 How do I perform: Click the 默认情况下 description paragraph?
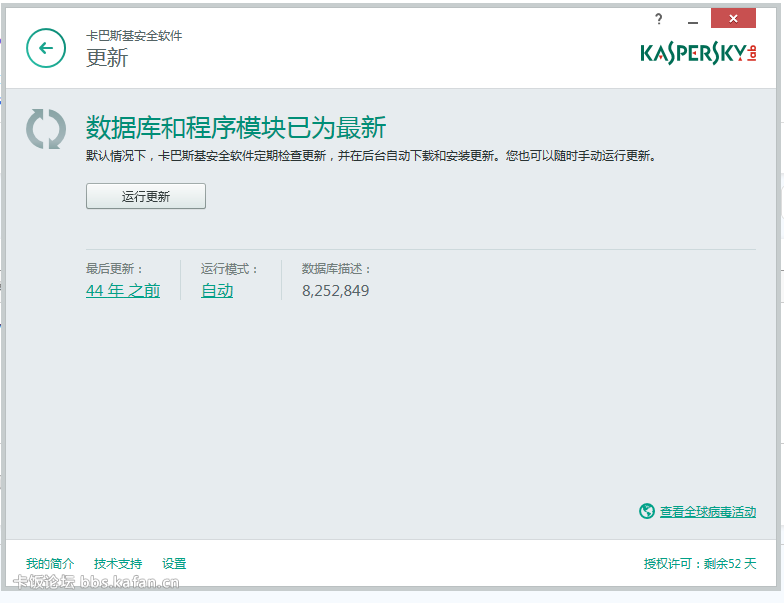click(370, 156)
